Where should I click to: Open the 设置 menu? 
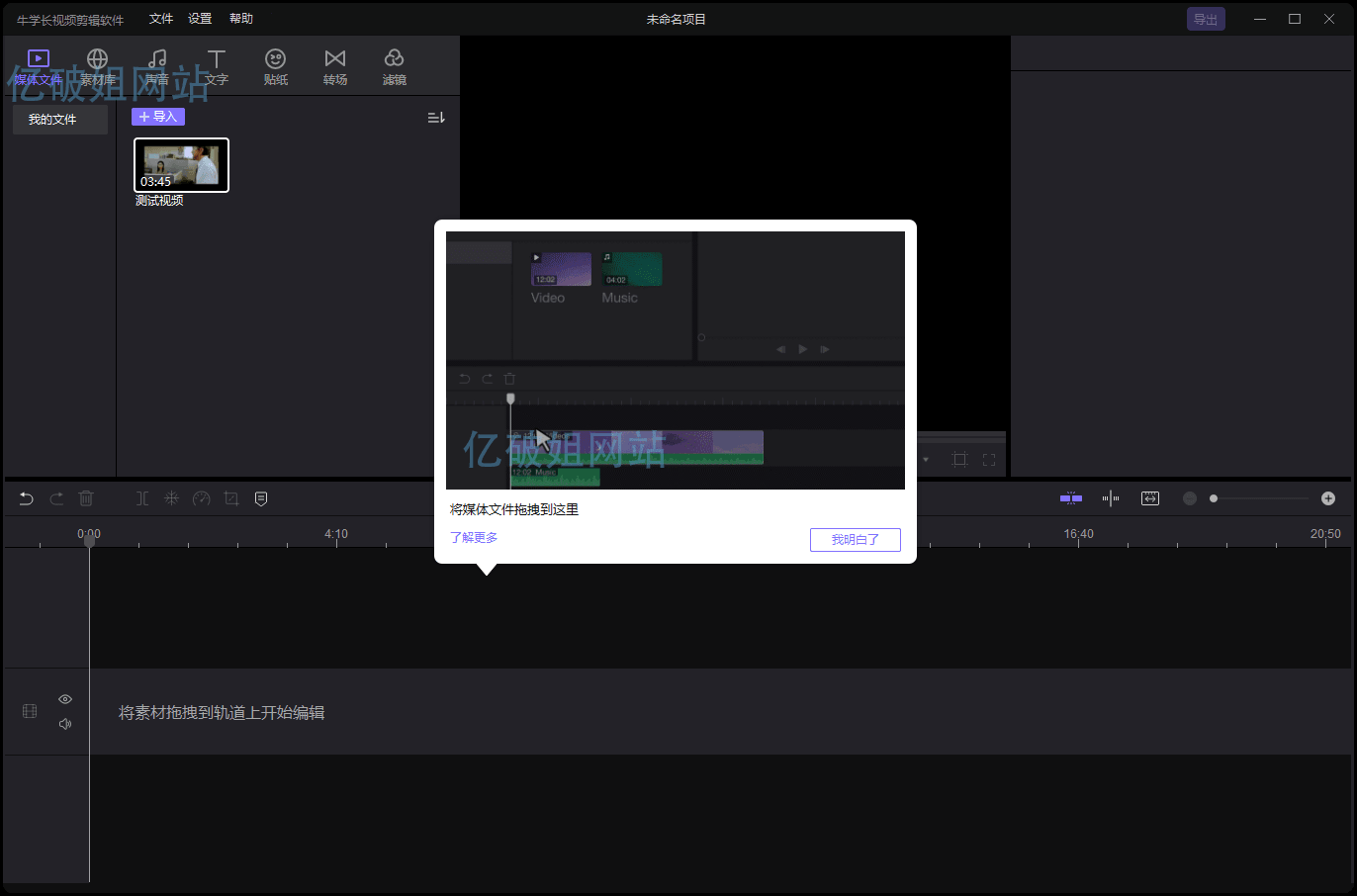tap(200, 19)
